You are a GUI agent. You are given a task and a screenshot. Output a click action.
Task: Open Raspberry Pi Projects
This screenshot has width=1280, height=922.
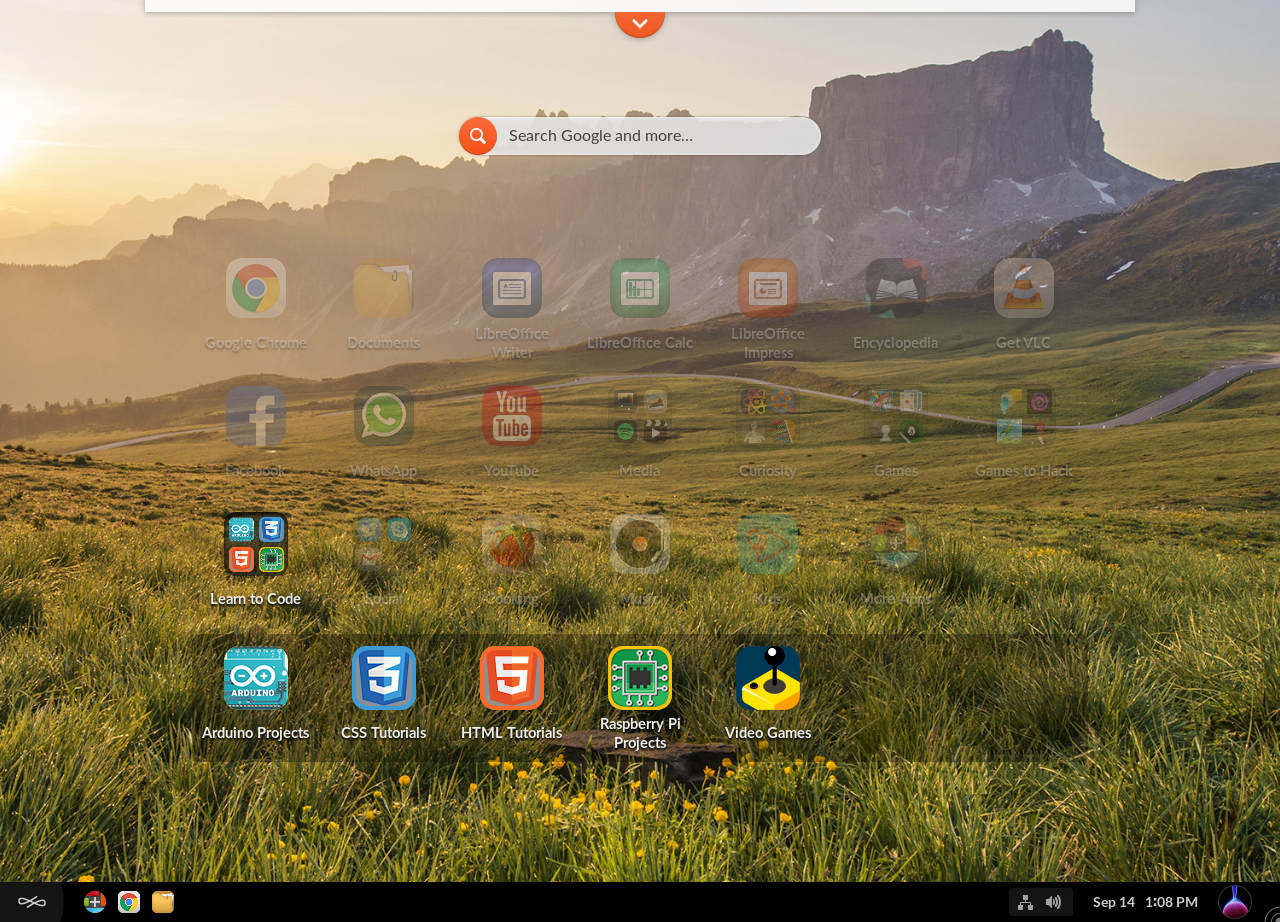tap(640, 678)
